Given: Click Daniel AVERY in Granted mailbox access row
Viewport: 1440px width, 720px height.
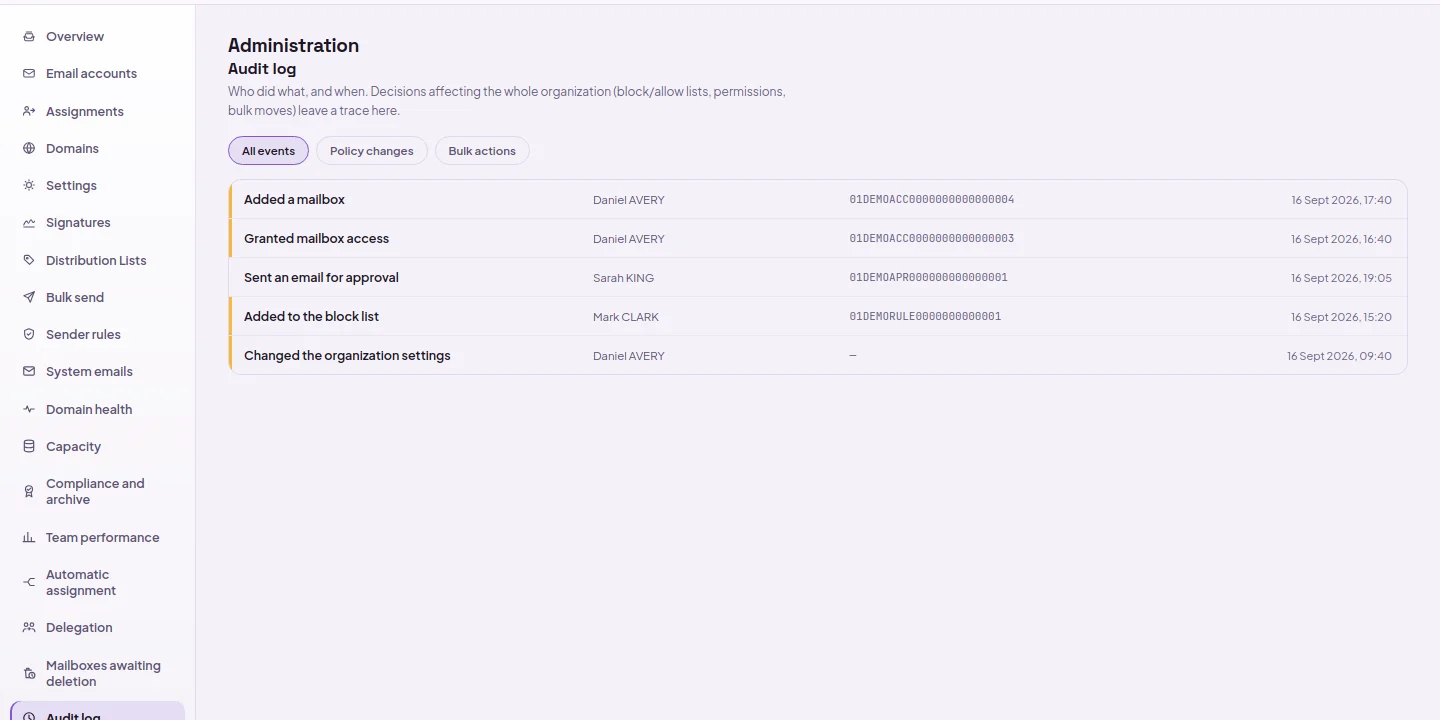Looking at the screenshot, I should point(629,239).
